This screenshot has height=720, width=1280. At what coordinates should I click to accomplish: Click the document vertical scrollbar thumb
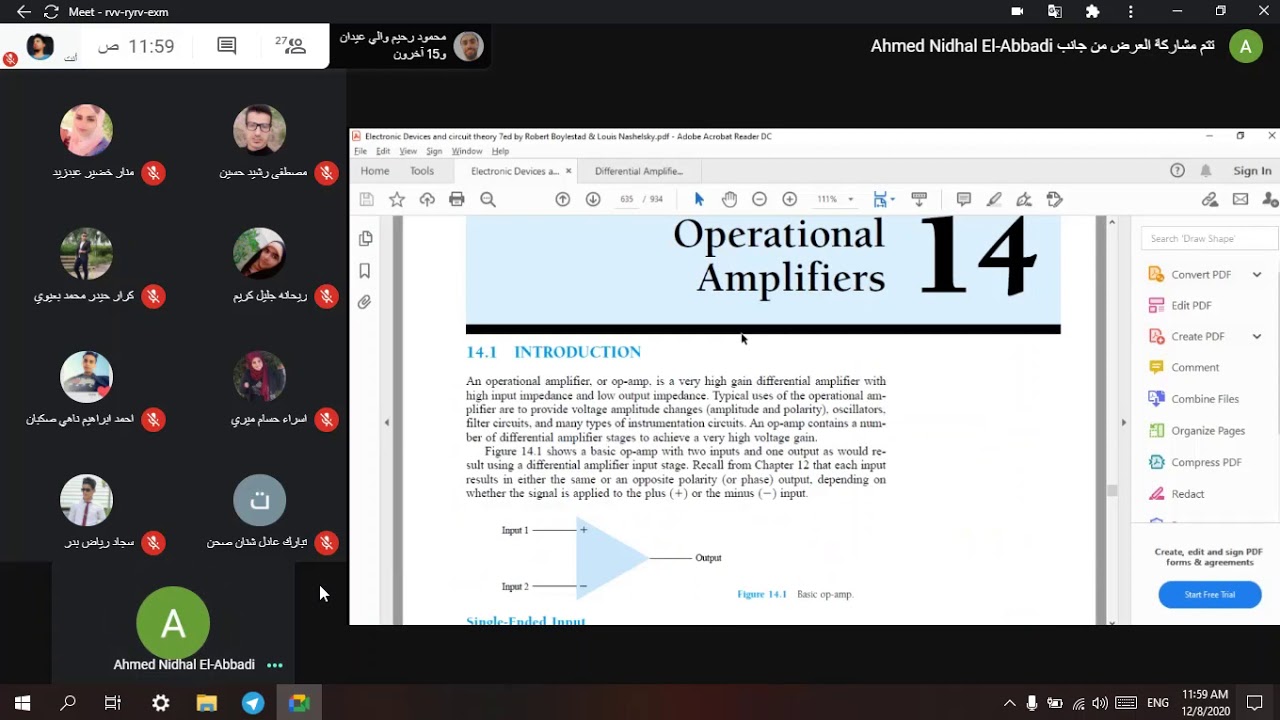pyautogui.click(x=1112, y=490)
